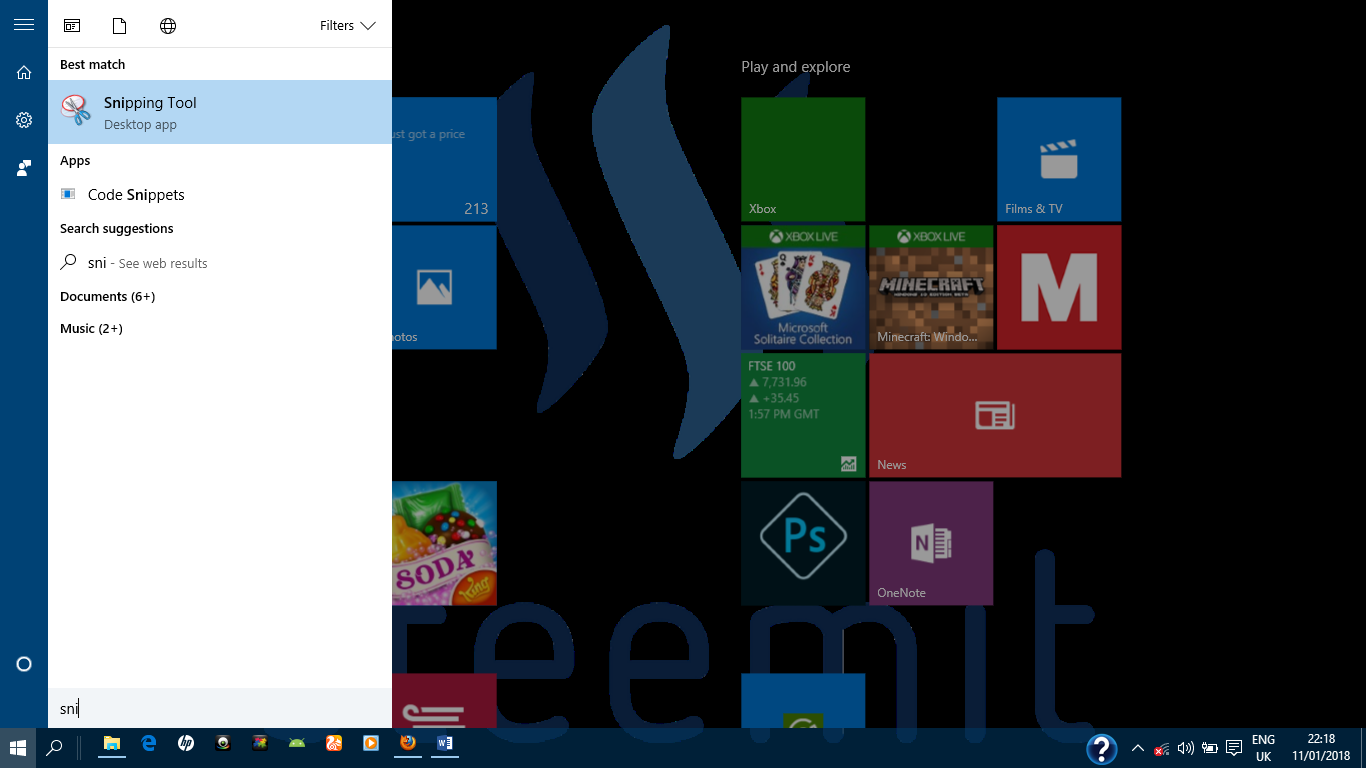Image resolution: width=1366 pixels, height=768 pixels.
Task: Open the Code Snippets app result
Action: [x=220, y=194]
